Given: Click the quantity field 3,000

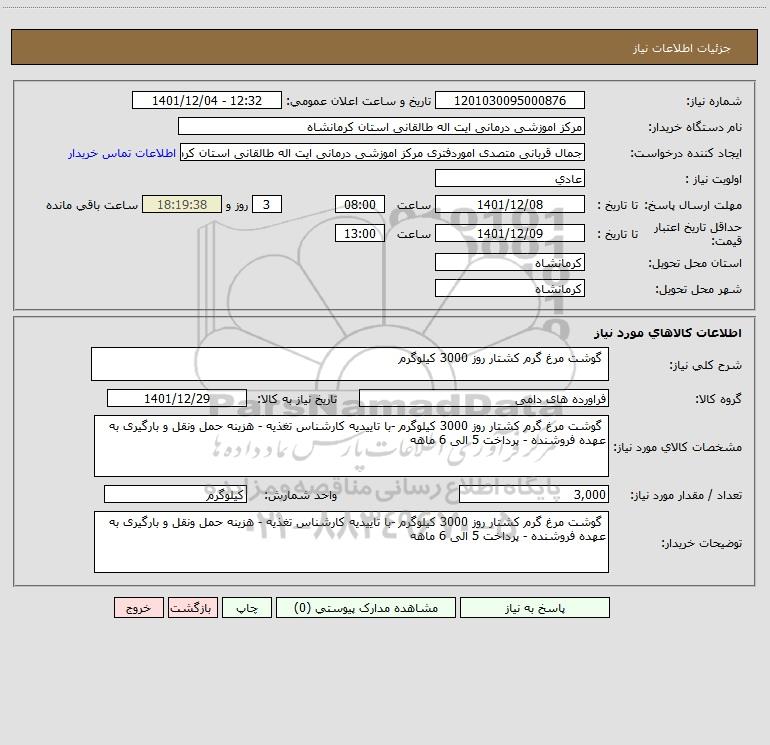Looking at the screenshot, I should click(534, 495).
